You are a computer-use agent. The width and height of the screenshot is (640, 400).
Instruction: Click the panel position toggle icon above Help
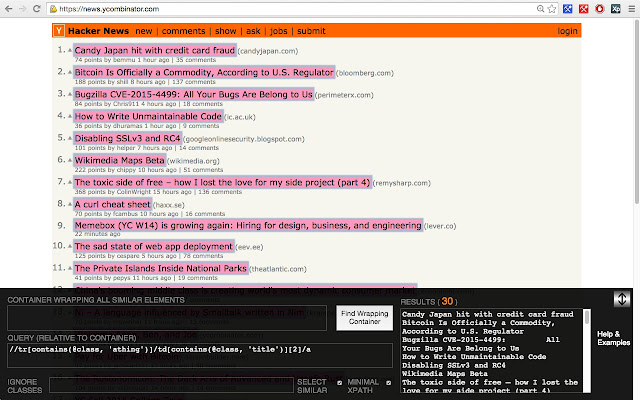pyautogui.click(x=622, y=299)
